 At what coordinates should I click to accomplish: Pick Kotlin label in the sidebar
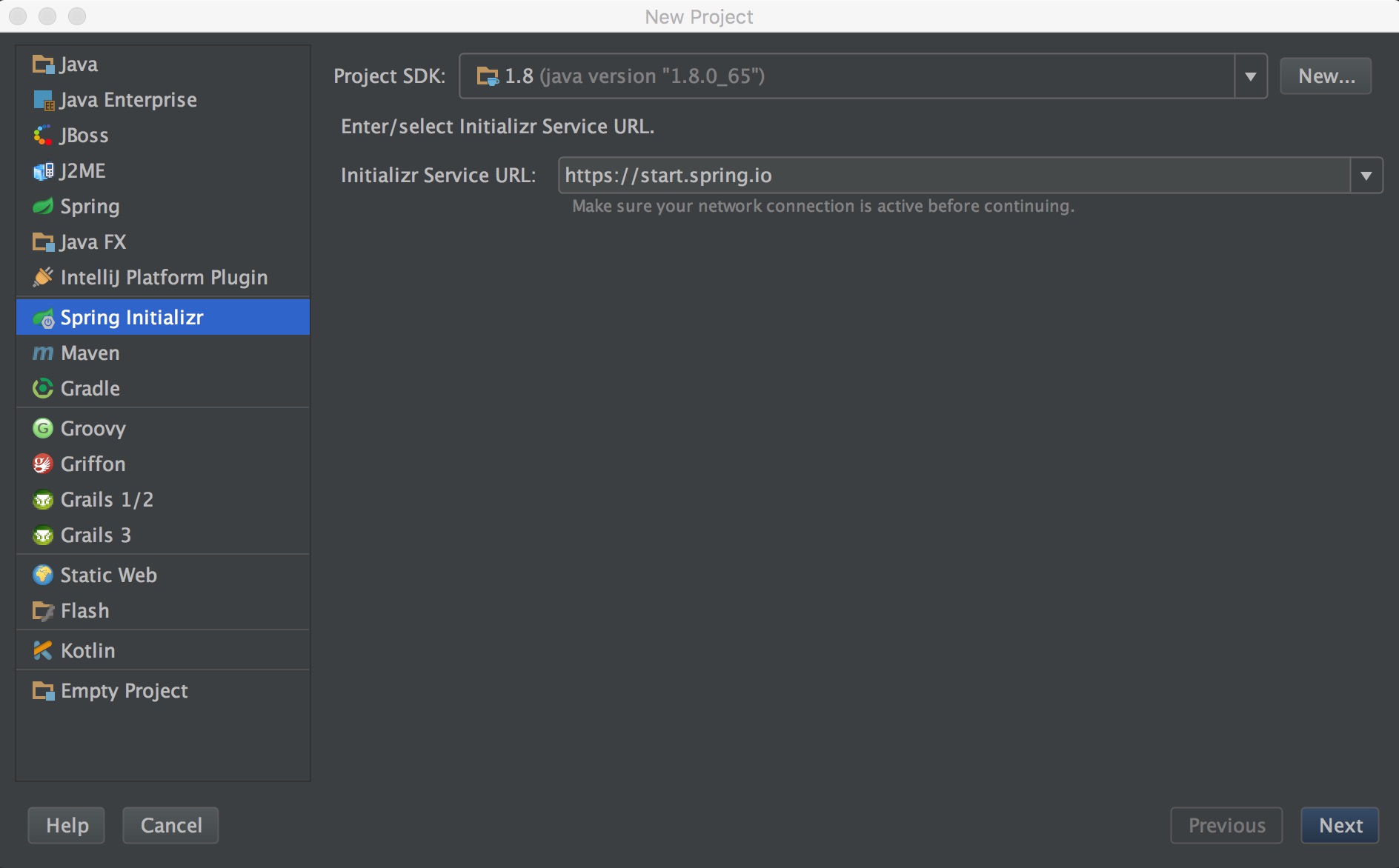pyautogui.click(x=88, y=650)
